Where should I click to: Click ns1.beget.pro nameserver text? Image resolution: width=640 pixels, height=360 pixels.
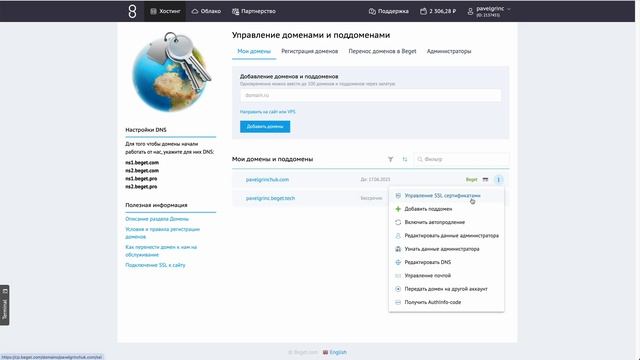pos(141,179)
